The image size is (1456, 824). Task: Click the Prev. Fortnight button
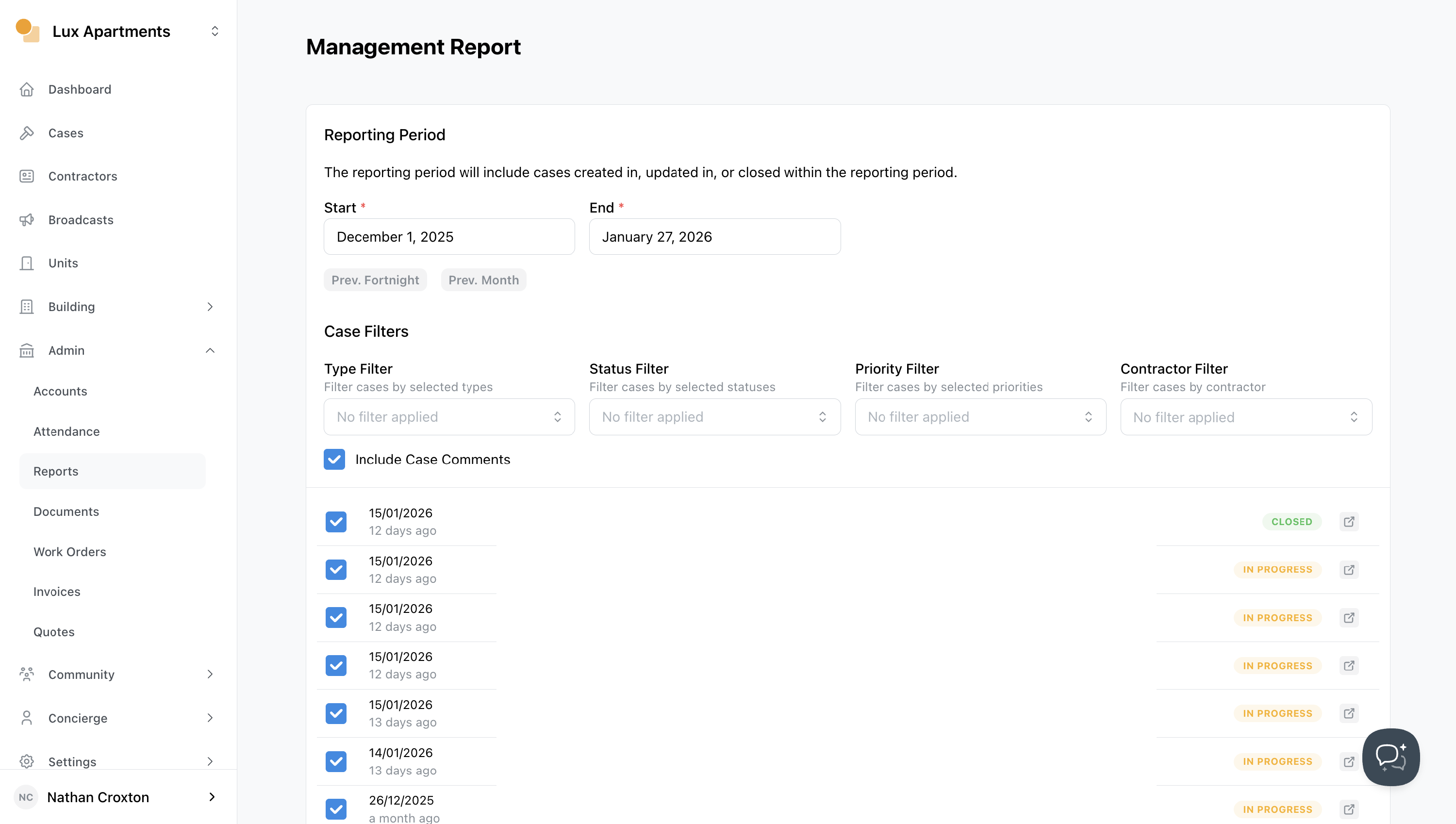[x=375, y=280]
